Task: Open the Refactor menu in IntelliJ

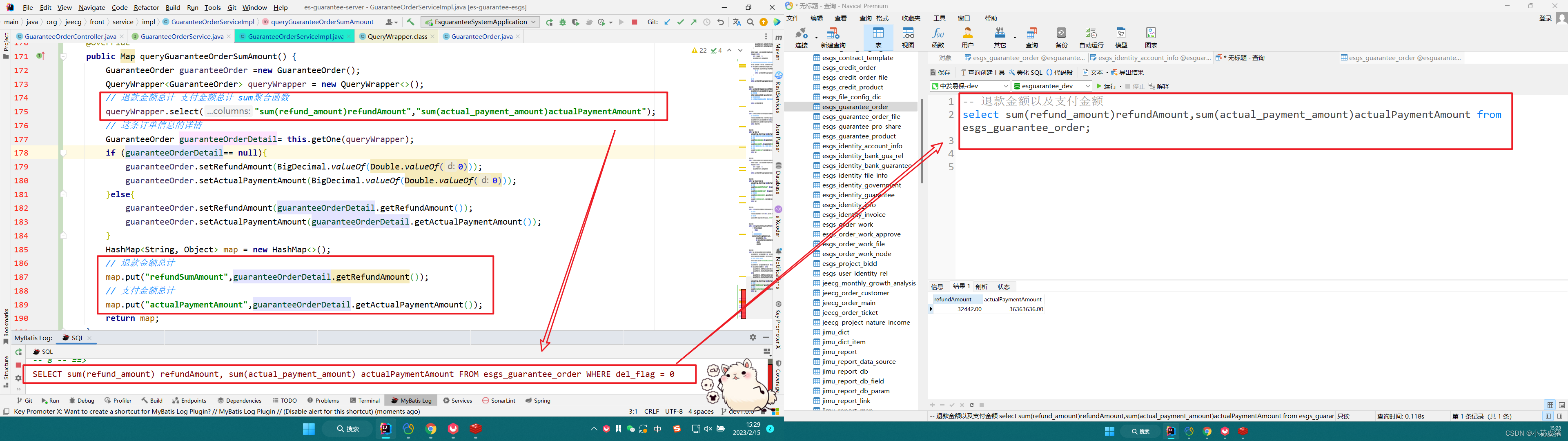Action: click(146, 7)
